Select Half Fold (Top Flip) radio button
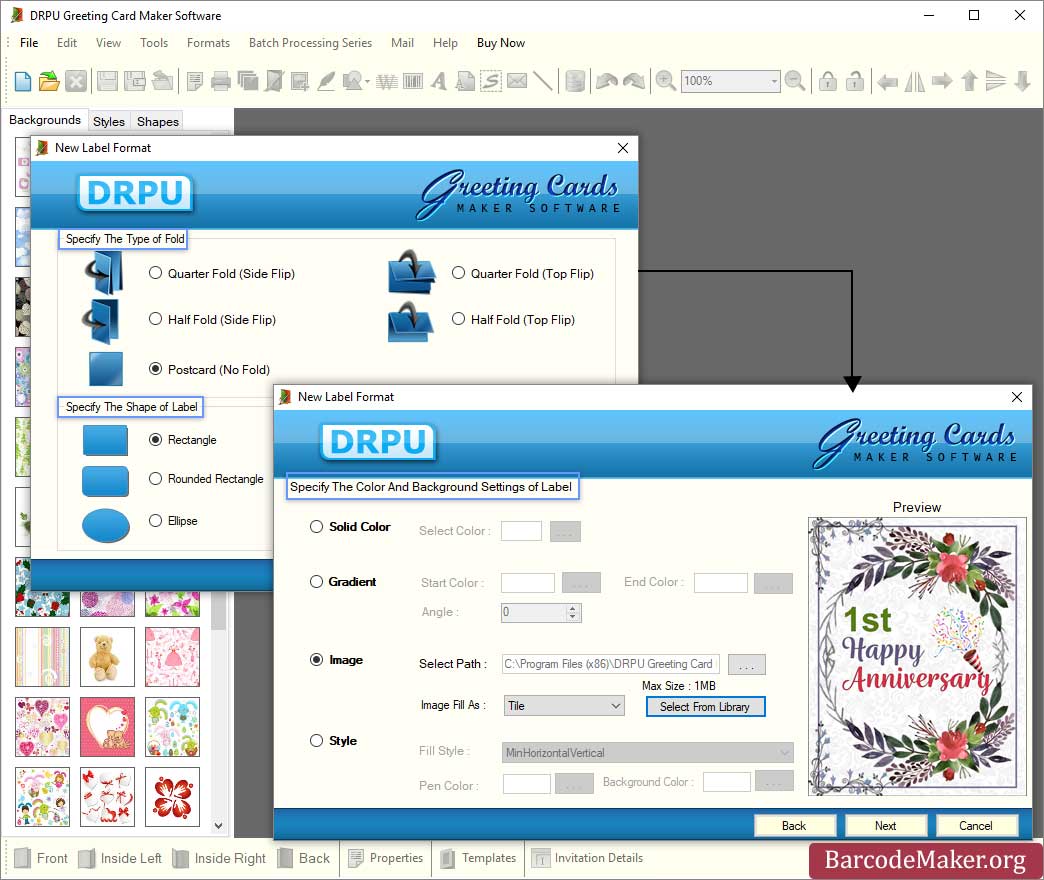The height and width of the screenshot is (880, 1044). click(458, 319)
